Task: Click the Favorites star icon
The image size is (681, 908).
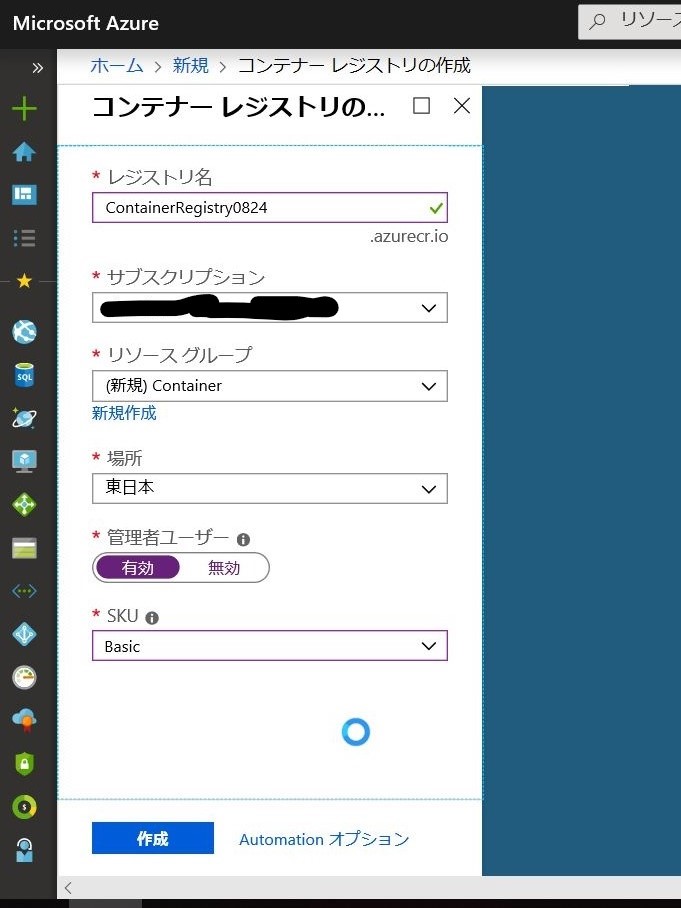Action: pos(24,281)
